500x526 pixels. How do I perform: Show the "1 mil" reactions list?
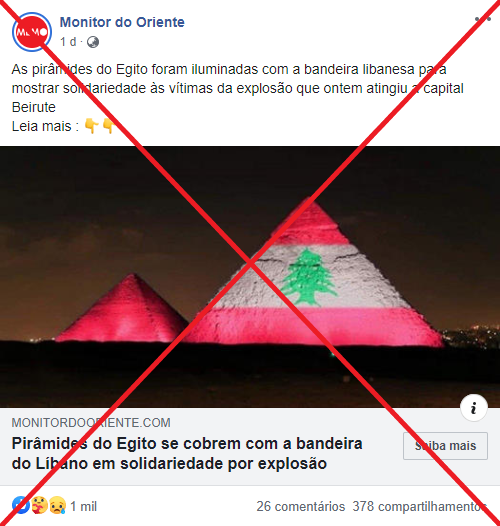(x=84, y=506)
